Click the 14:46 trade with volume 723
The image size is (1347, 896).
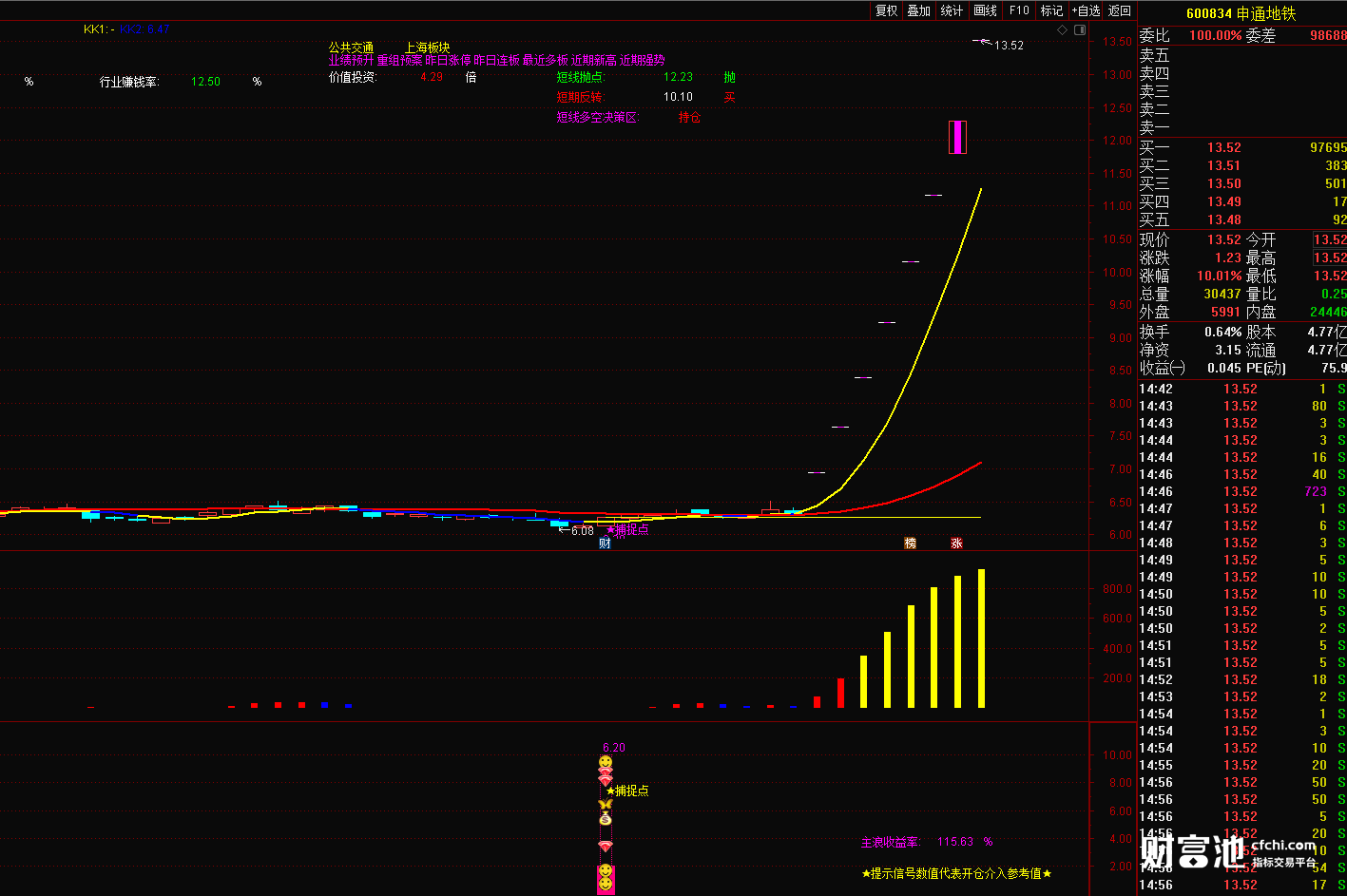[1242, 491]
